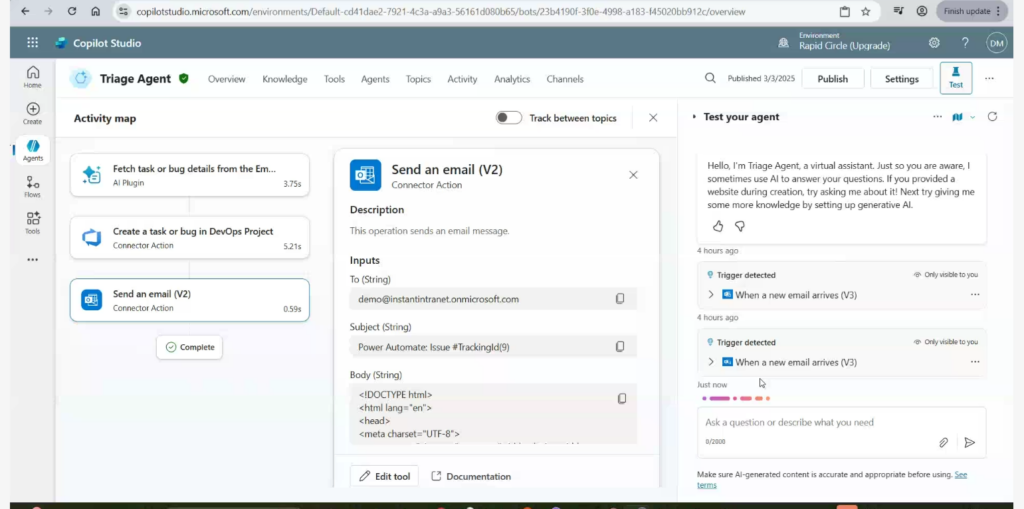Viewport: 1024px width, 509px height.
Task: Click the Settings button
Action: pyautogui.click(x=902, y=78)
